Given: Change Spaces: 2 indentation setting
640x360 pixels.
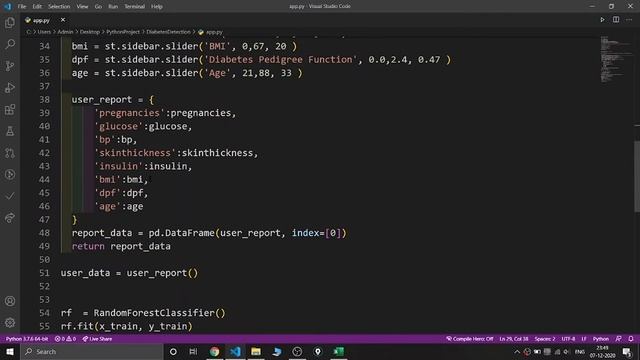Looking at the screenshot, I should (545, 339).
